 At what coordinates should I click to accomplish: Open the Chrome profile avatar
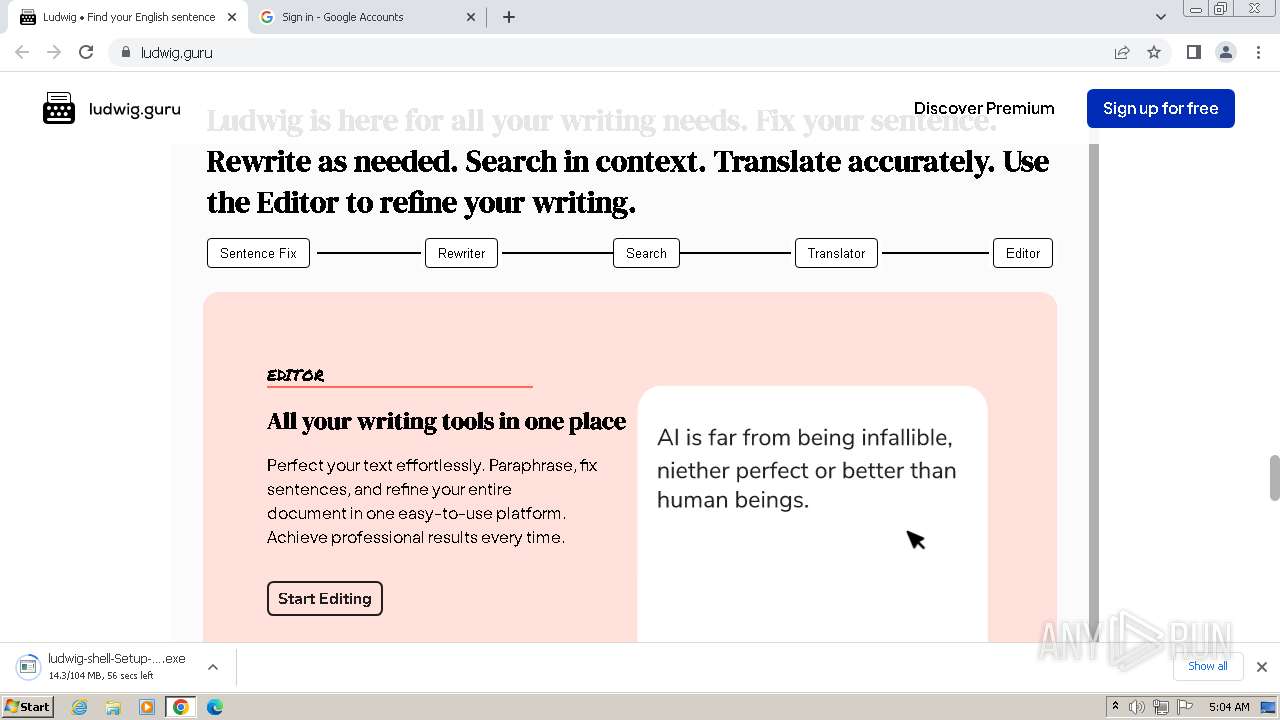tap(1226, 52)
